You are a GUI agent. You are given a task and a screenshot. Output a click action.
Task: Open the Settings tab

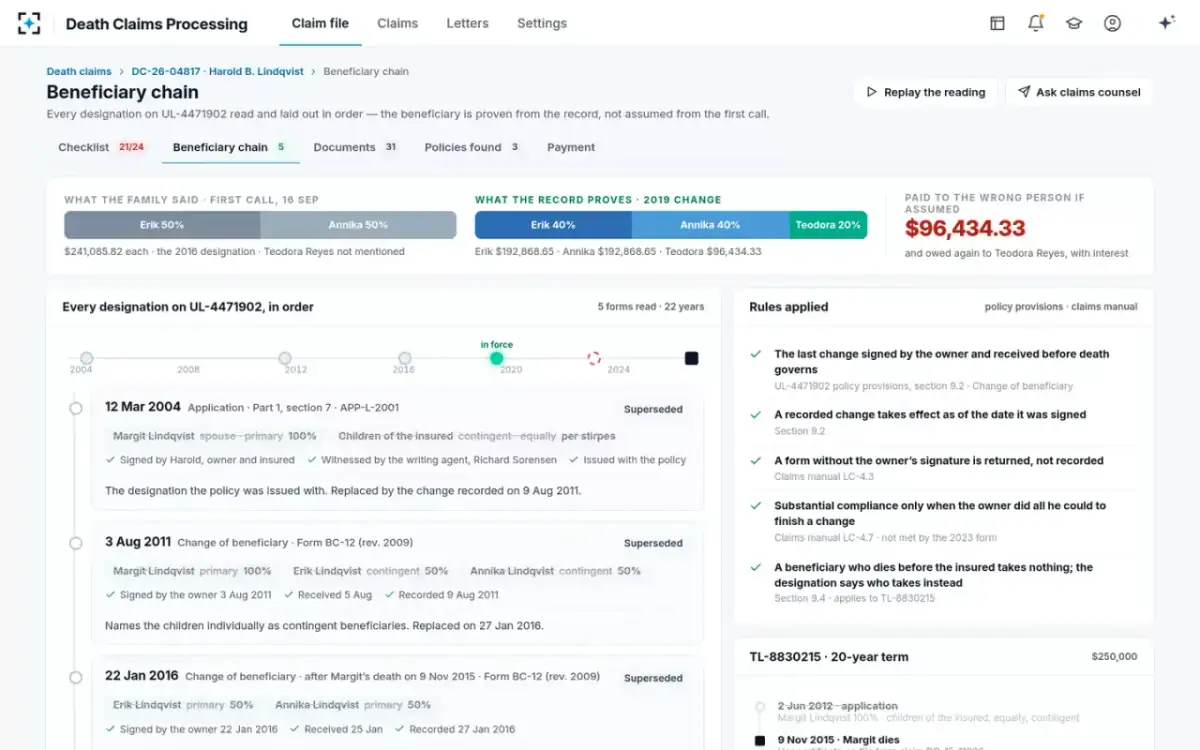pos(542,23)
